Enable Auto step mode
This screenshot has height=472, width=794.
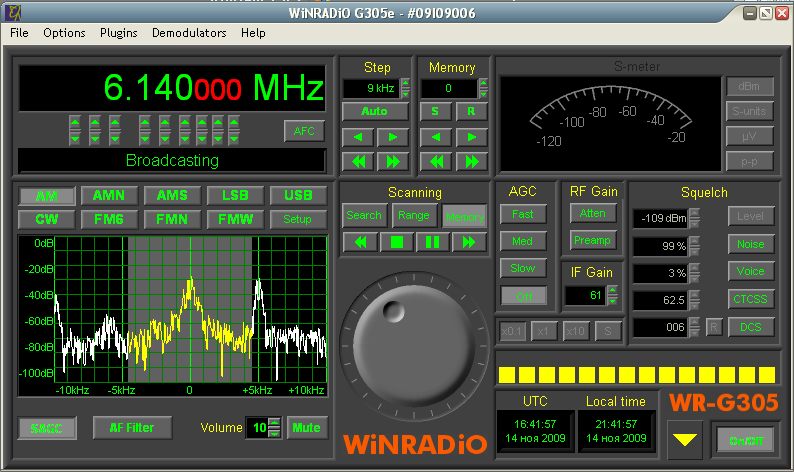375,111
